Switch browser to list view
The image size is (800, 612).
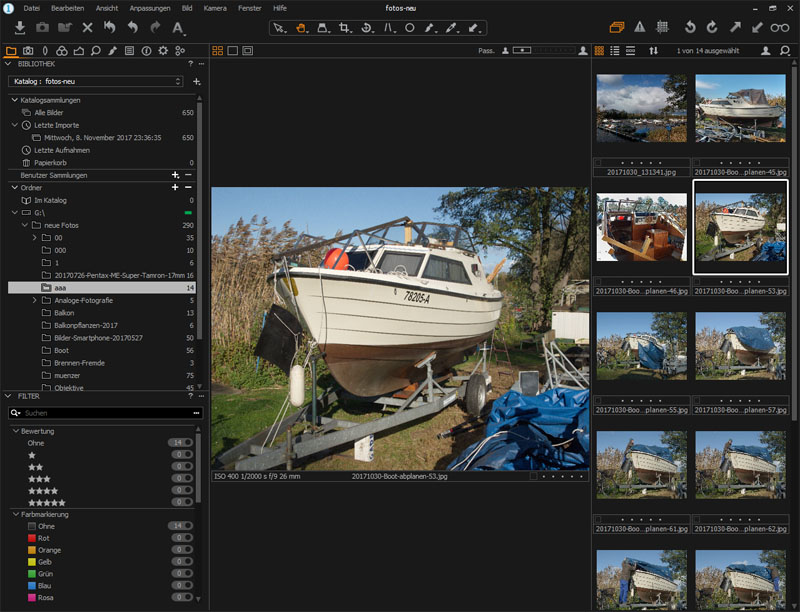[615, 50]
